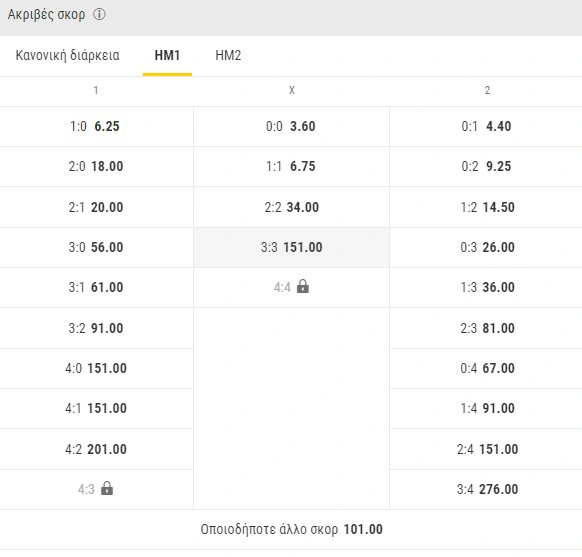Choose the 1:2 score at odds 14.50
582x557 pixels.
point(486,207)
